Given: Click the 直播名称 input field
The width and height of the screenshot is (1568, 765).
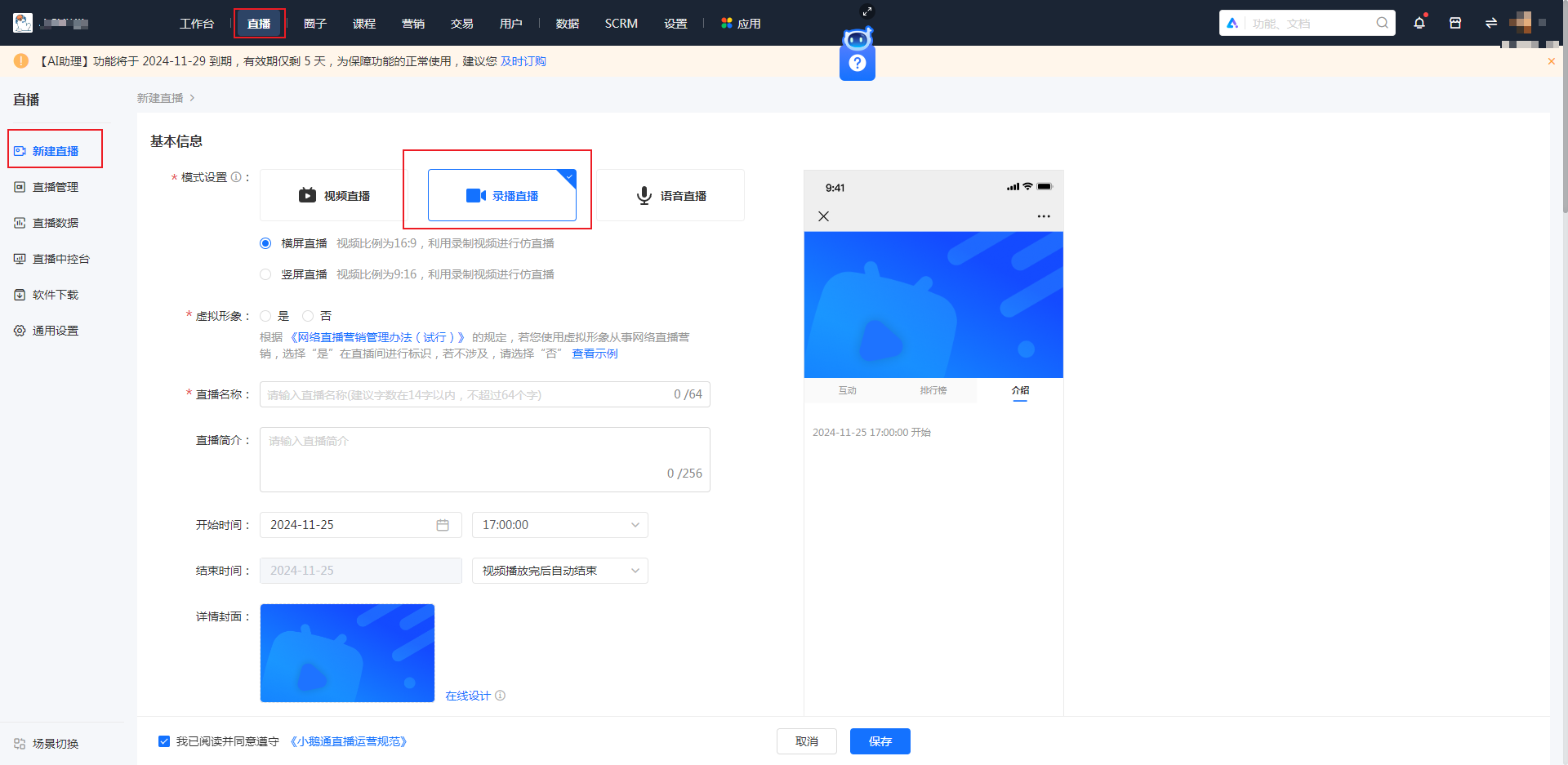Looking at the screenshot, I should pyautogui.click(x=484, y=394).
